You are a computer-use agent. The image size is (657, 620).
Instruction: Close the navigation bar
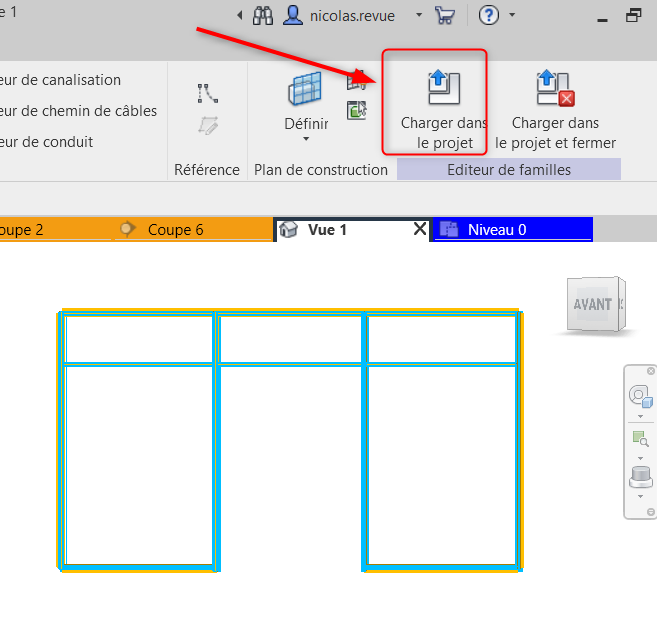[651, 371]
